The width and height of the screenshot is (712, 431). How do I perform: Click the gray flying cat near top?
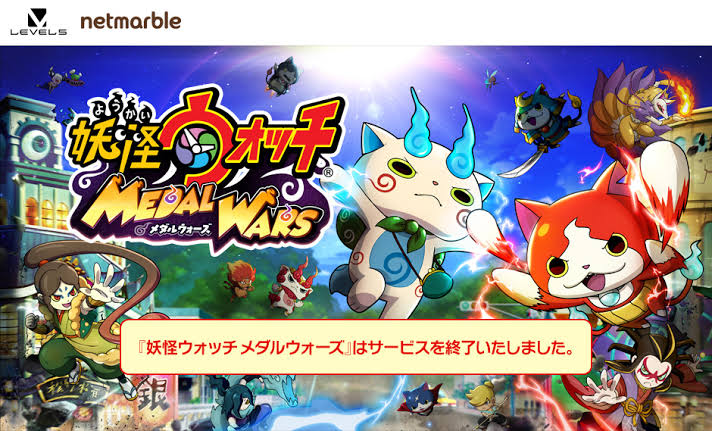(x=282, y=77)
